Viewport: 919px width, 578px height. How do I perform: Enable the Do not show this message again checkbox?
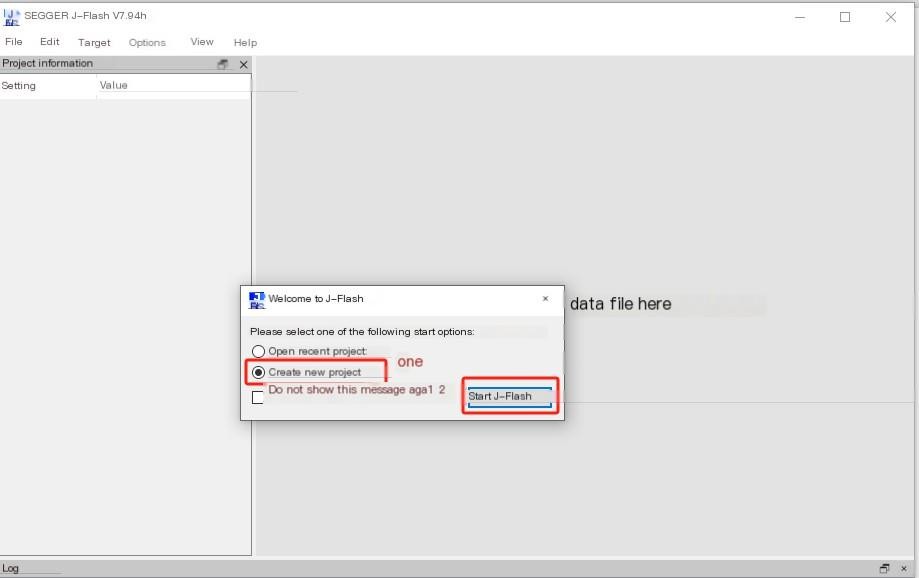258,397
